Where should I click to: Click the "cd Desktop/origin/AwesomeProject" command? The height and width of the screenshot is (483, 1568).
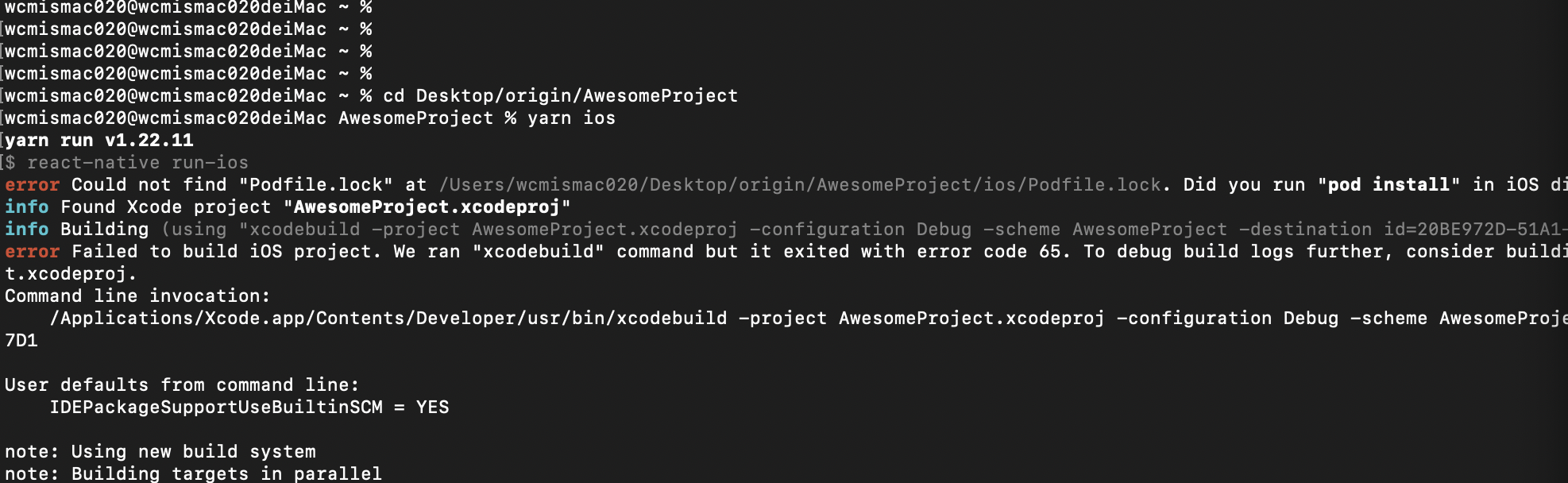560,96
